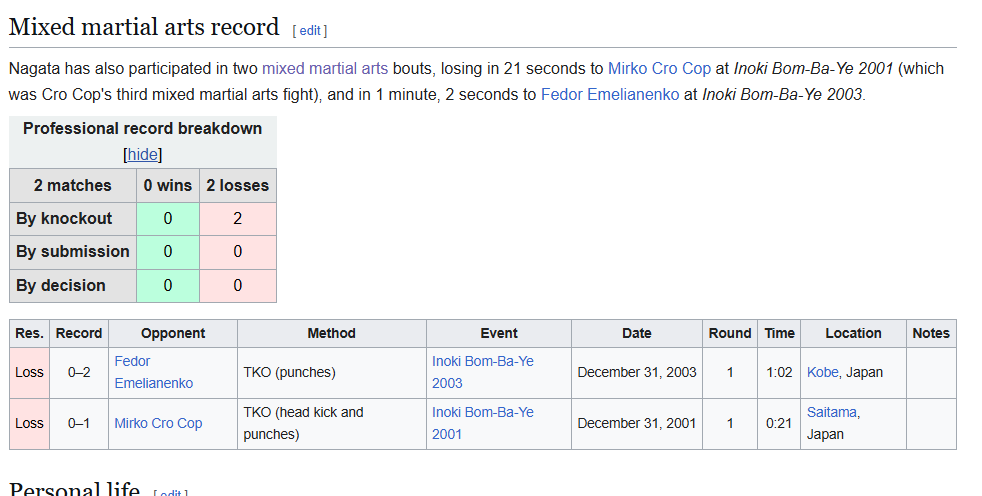This screenshot has height=496, width=982.
Task: Click the Round column header
Action: point(730,333)
